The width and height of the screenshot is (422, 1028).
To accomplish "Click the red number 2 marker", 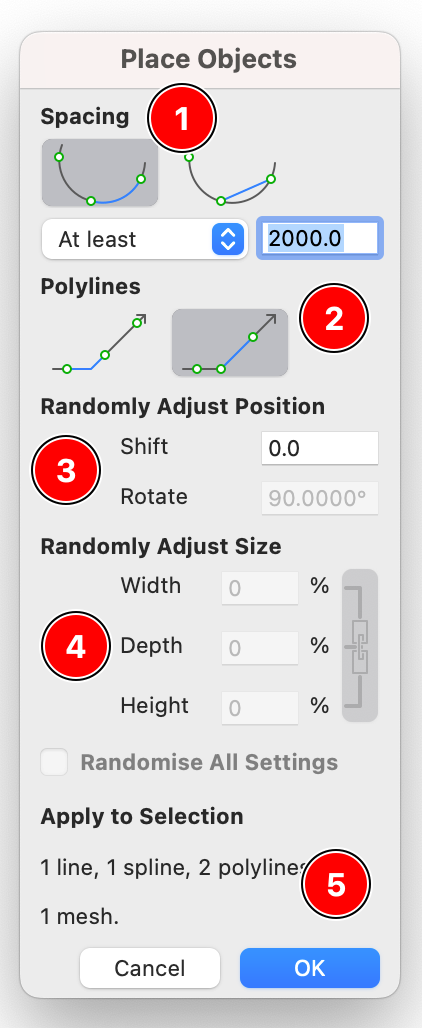I will (x=334, y=319).
